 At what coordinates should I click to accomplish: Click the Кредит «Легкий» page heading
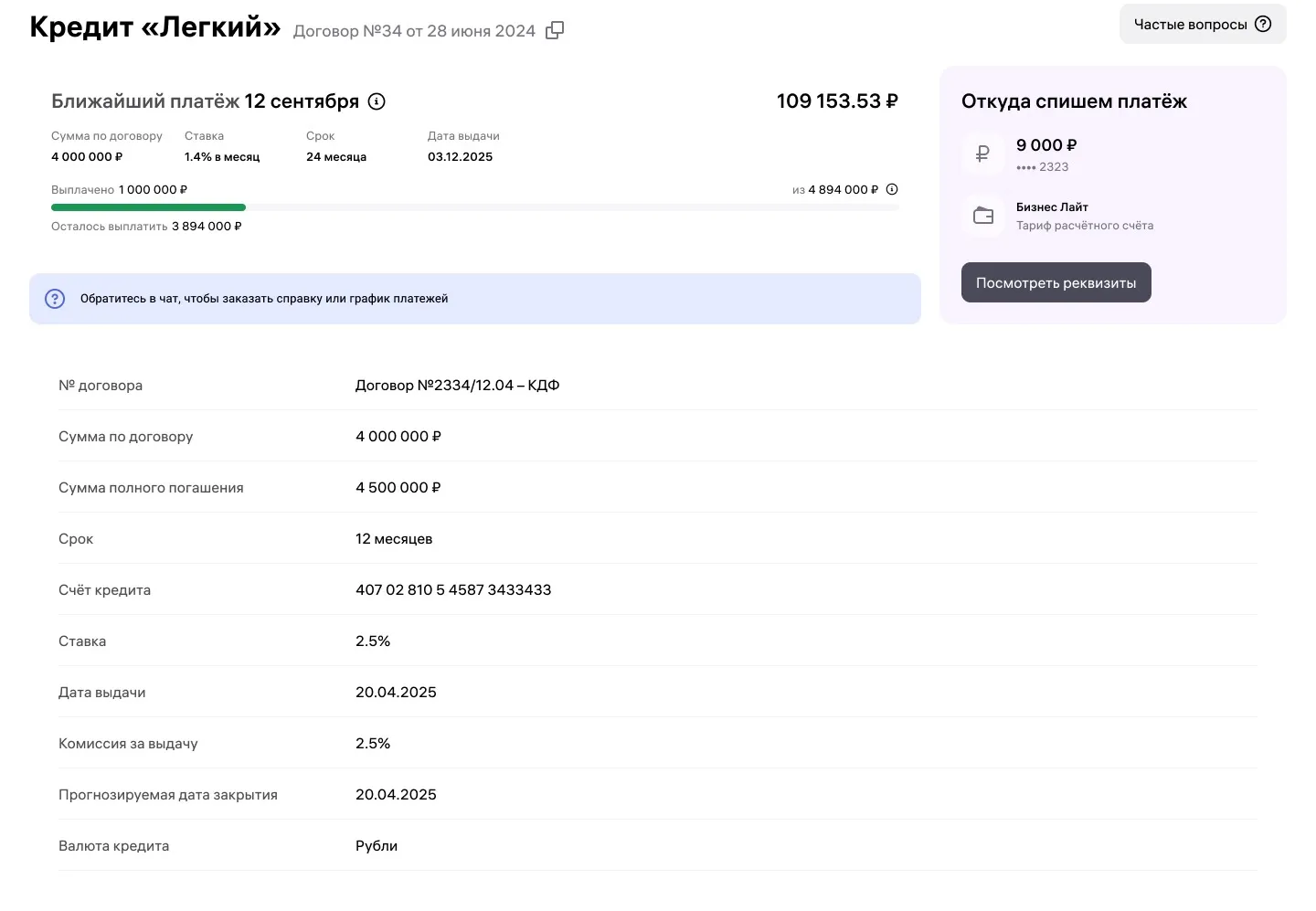154,27
